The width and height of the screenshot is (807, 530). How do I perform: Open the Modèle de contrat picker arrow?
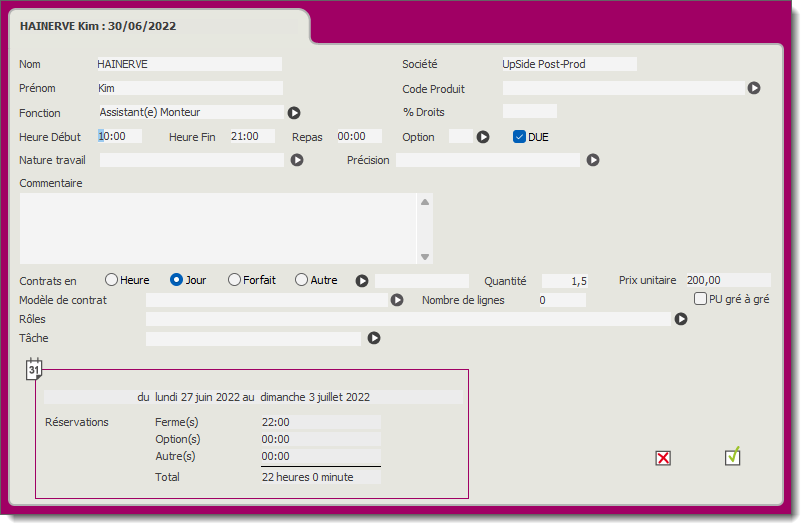click(x=397, y=300)
